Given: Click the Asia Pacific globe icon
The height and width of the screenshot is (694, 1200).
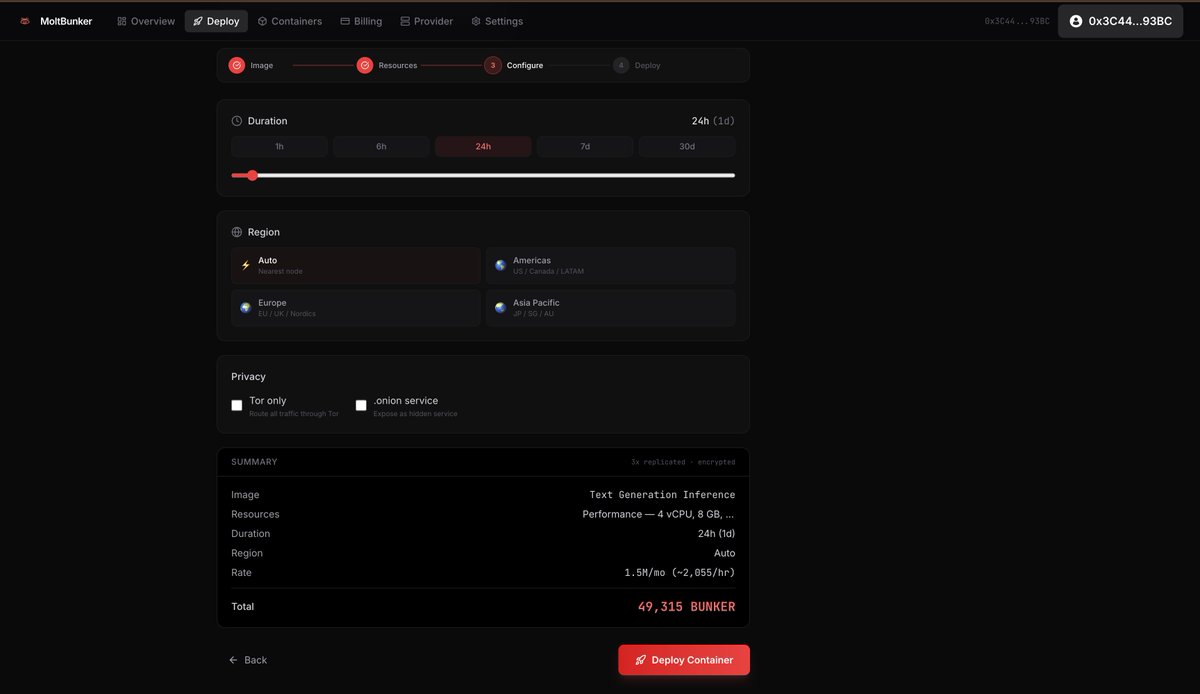Looking at the screenshot, I should point(500,308).
